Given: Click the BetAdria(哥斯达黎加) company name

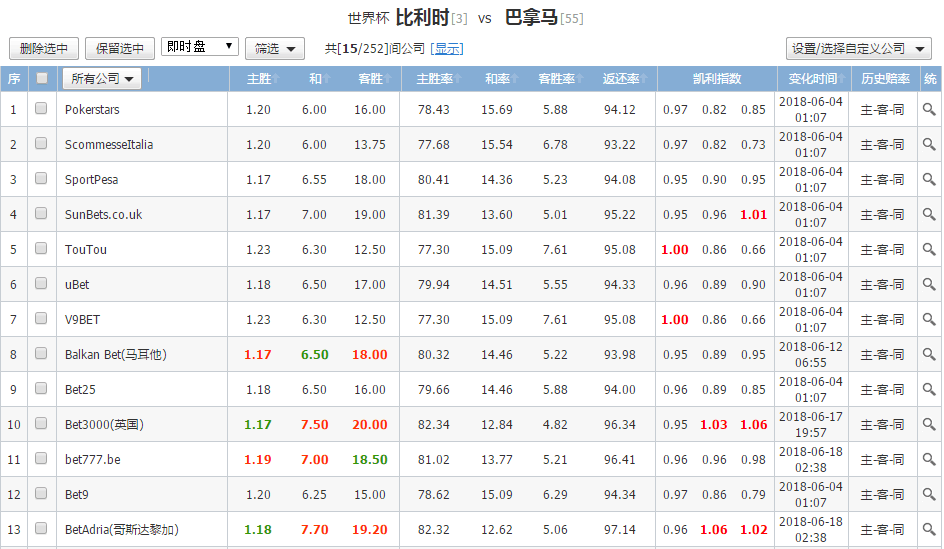Looking at the screenshot, I should coord(122,530).
